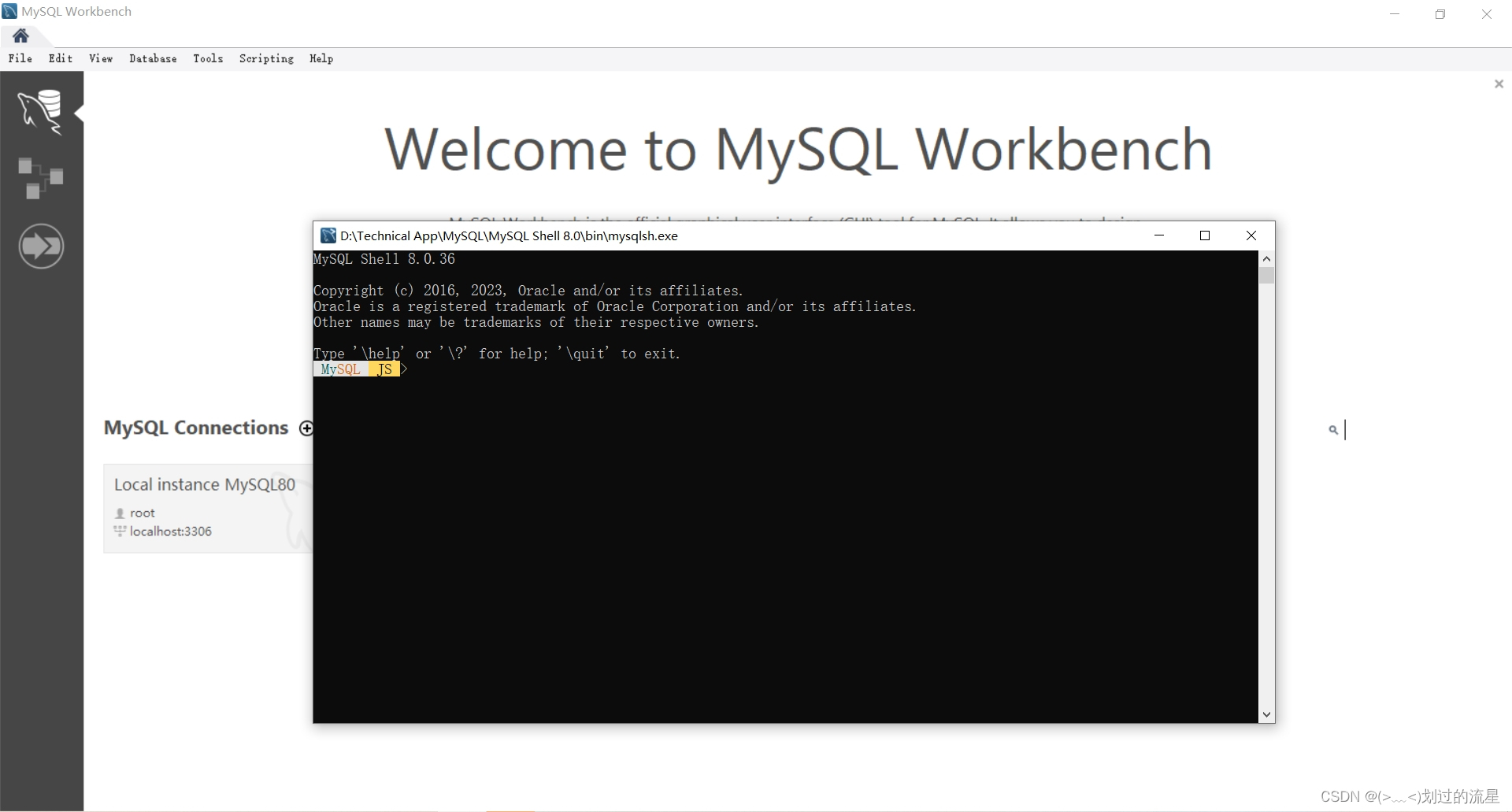Select the MySQL Connections dolphin sidebar icon
1512x812 pixels.
pos(40,111)
